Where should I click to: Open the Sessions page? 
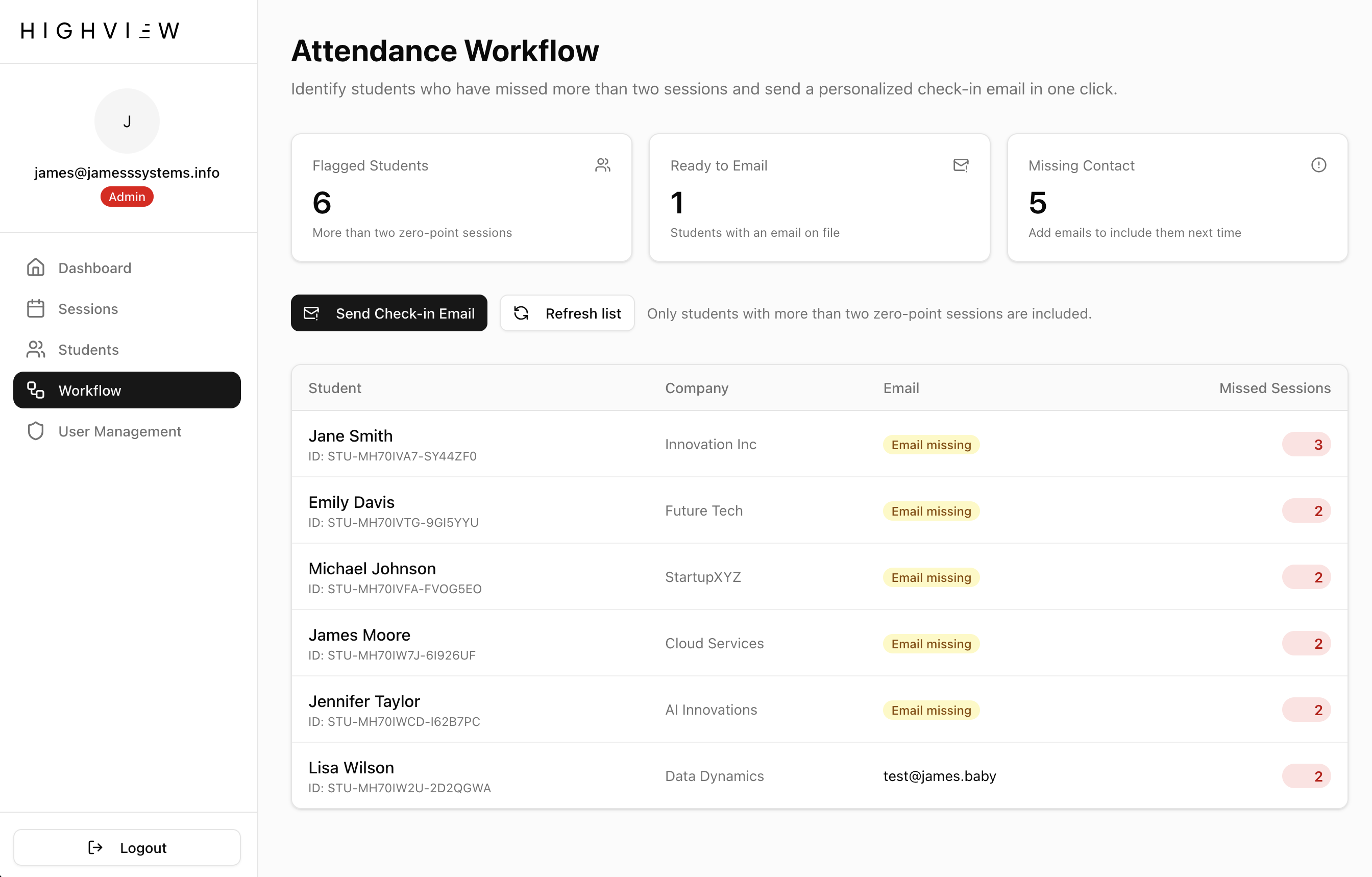[x=88, y=309]
